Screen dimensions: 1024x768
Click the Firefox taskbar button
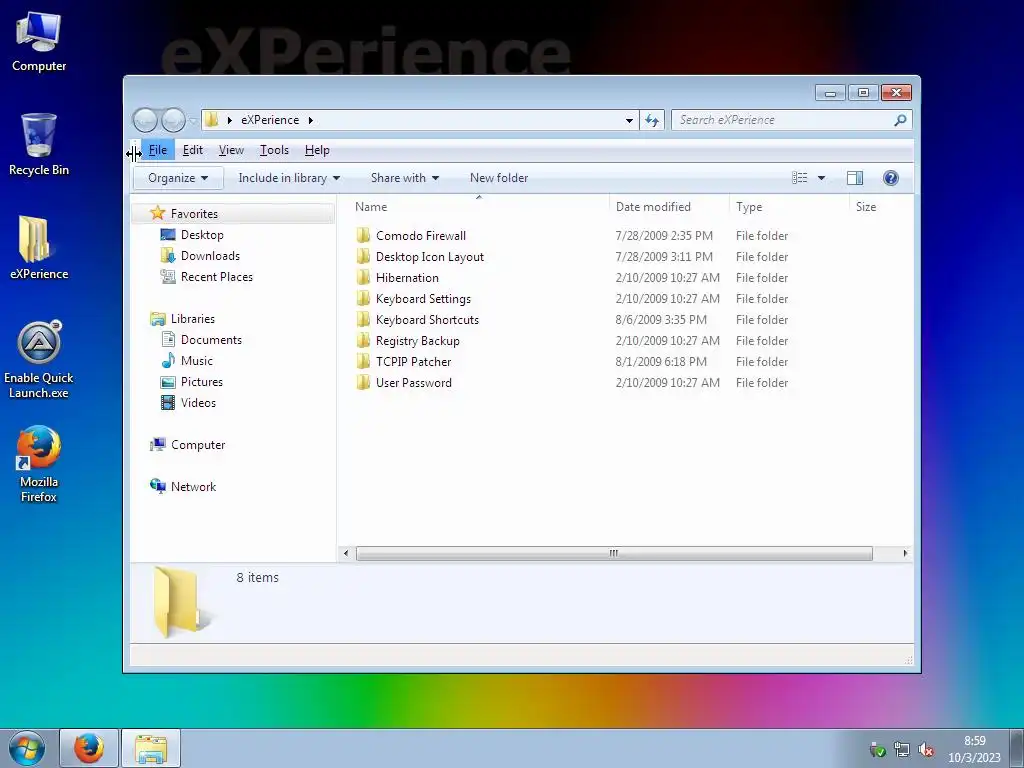tap(89, 748)
